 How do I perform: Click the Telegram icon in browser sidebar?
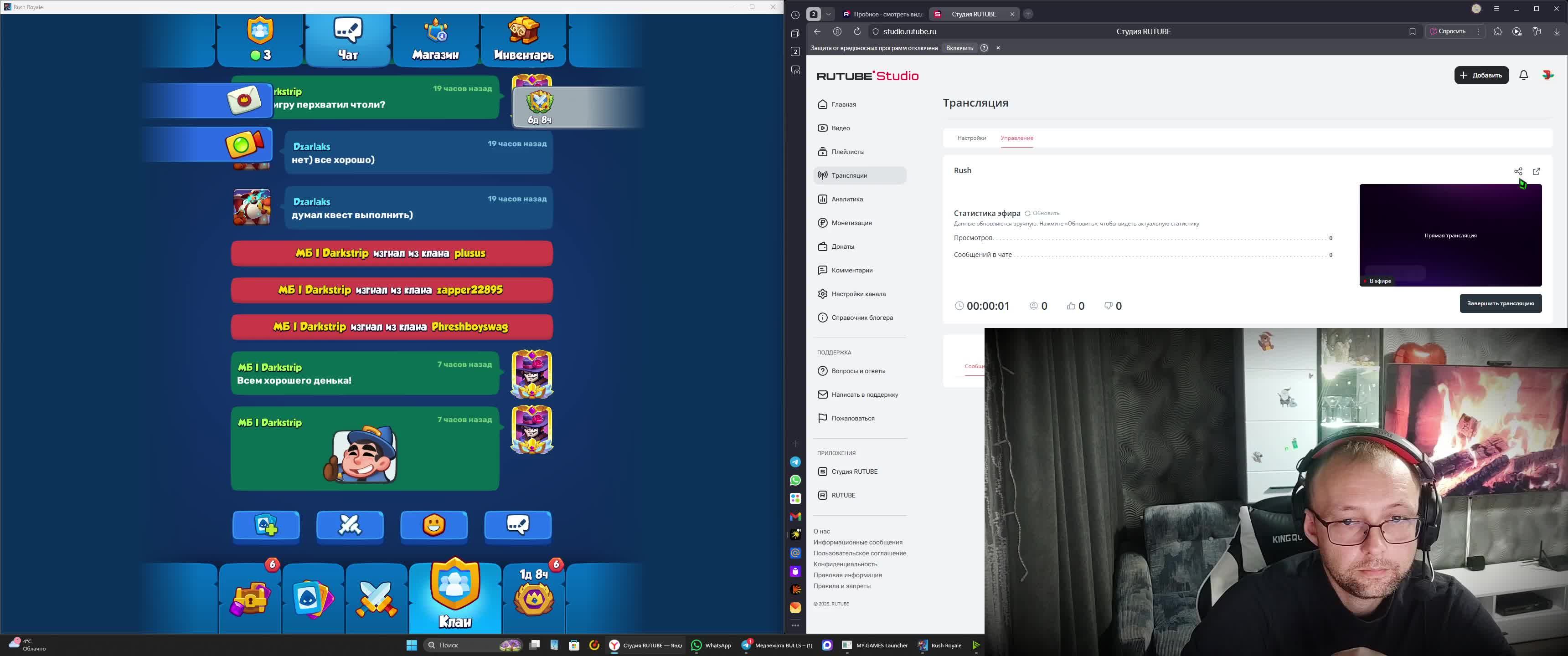(x=795, y=462)
